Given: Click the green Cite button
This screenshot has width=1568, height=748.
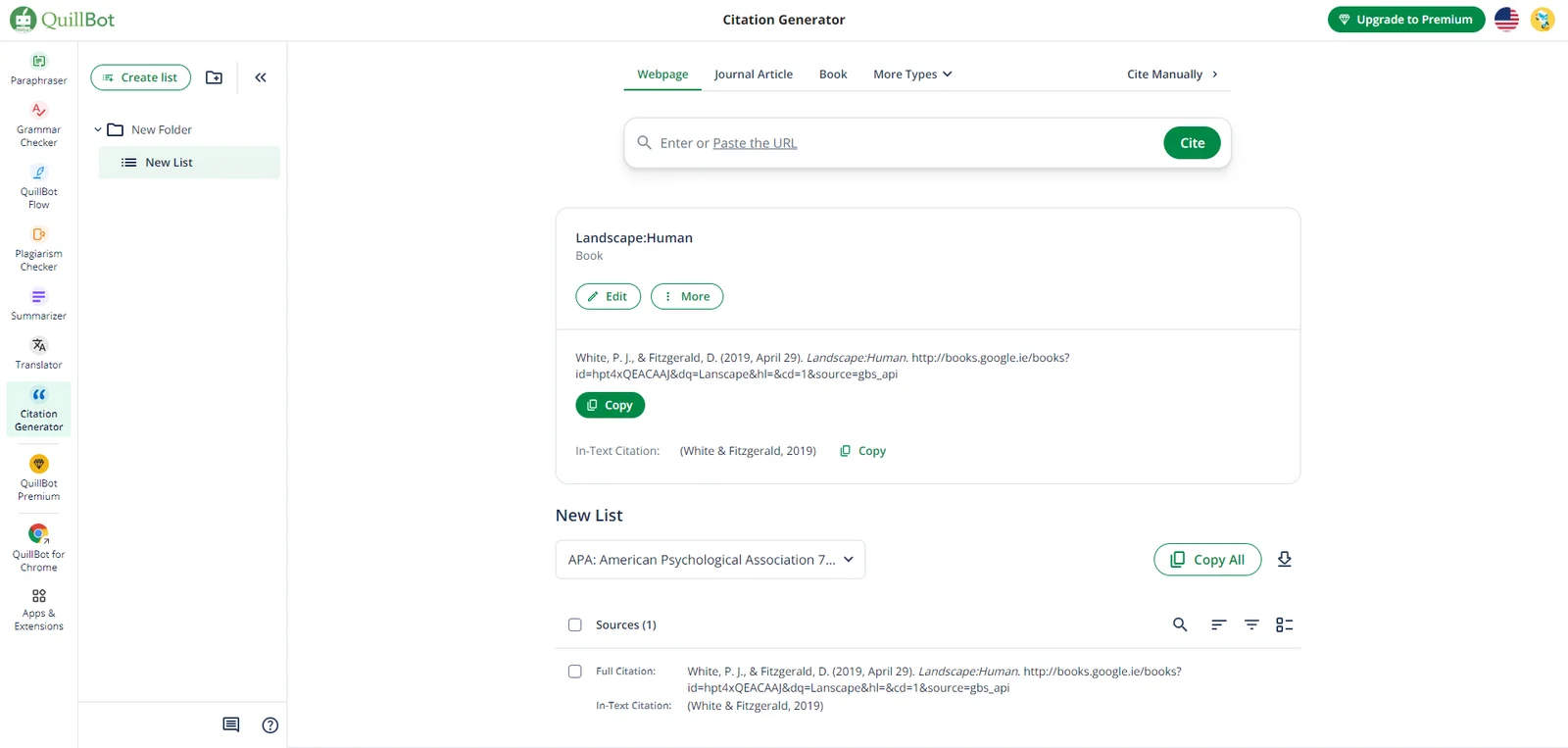Looking at the screenshot, I should 1192,143.
